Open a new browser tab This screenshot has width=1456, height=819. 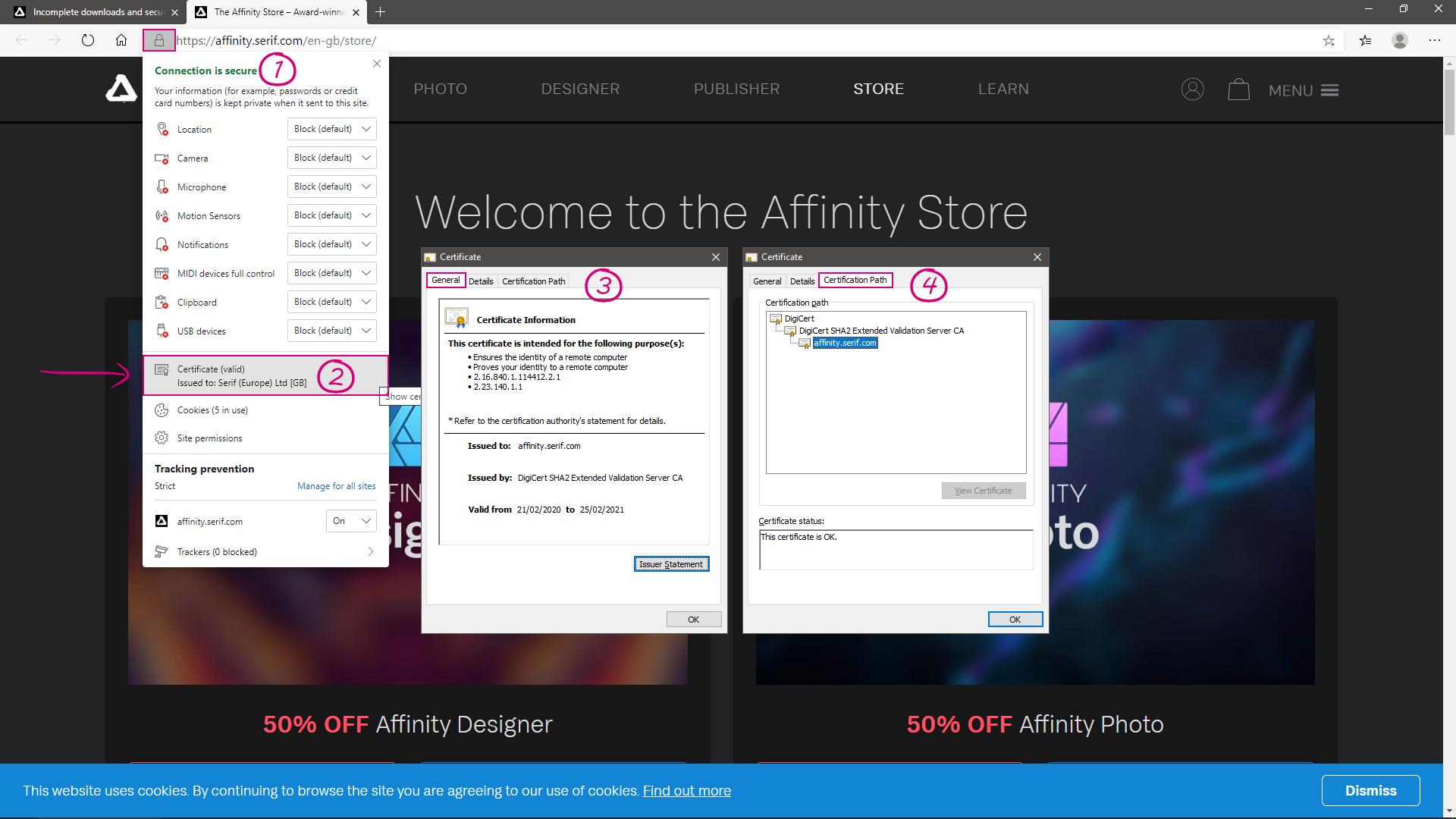381,12
